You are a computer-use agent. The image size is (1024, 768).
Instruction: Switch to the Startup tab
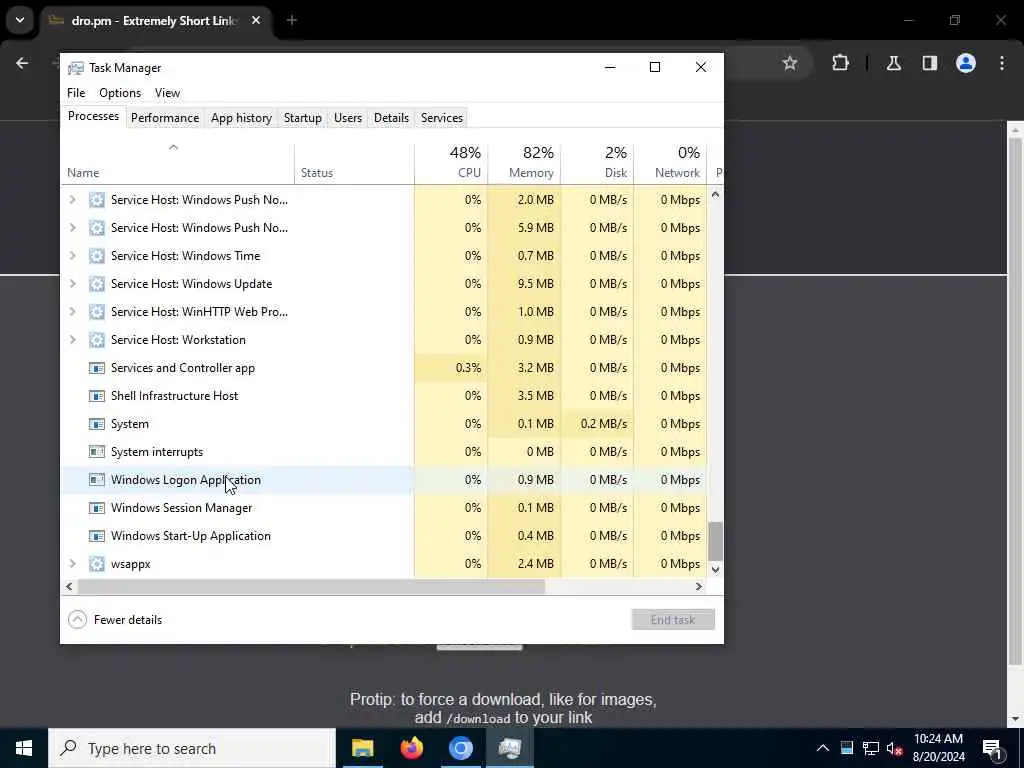point(302,118)
